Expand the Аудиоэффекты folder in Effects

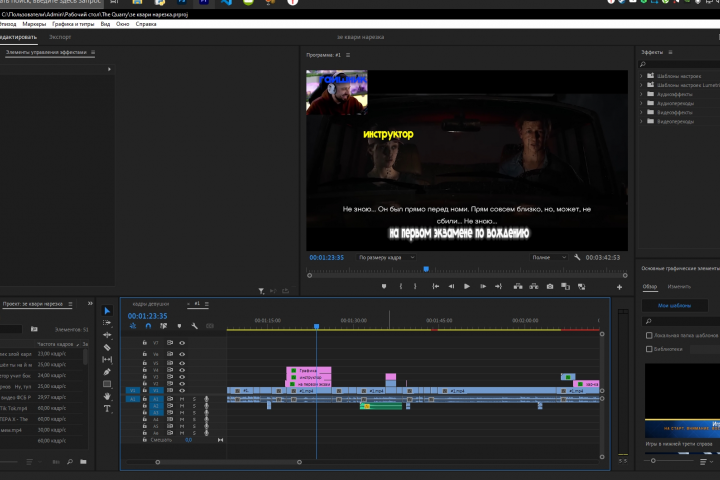tap(641, 95)
